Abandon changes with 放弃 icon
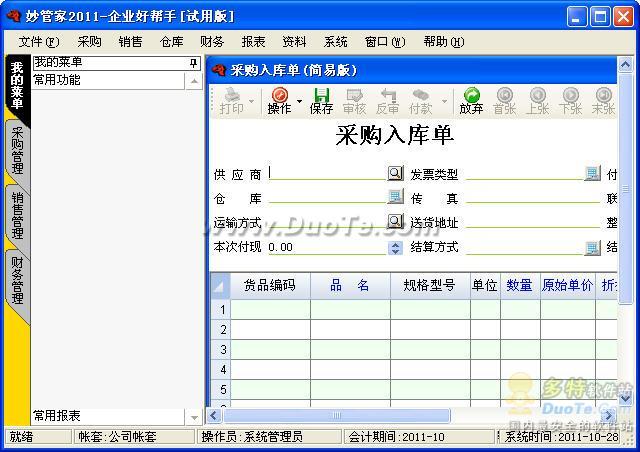This screenshot has width=640, height=452. coord(471,100)
